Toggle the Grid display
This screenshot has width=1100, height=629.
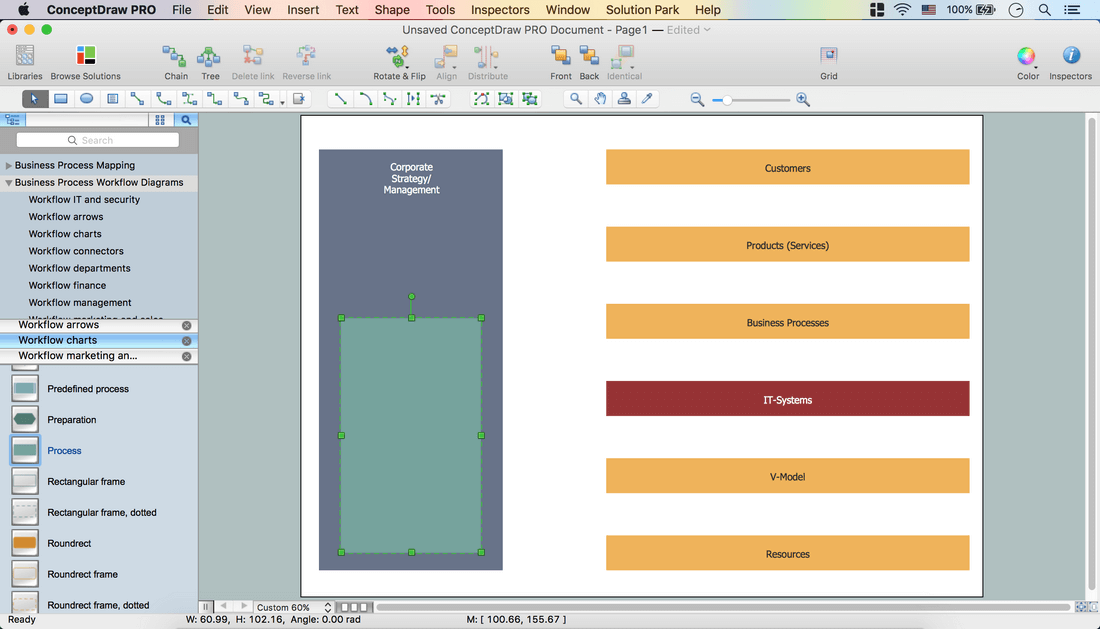(829, 57)
